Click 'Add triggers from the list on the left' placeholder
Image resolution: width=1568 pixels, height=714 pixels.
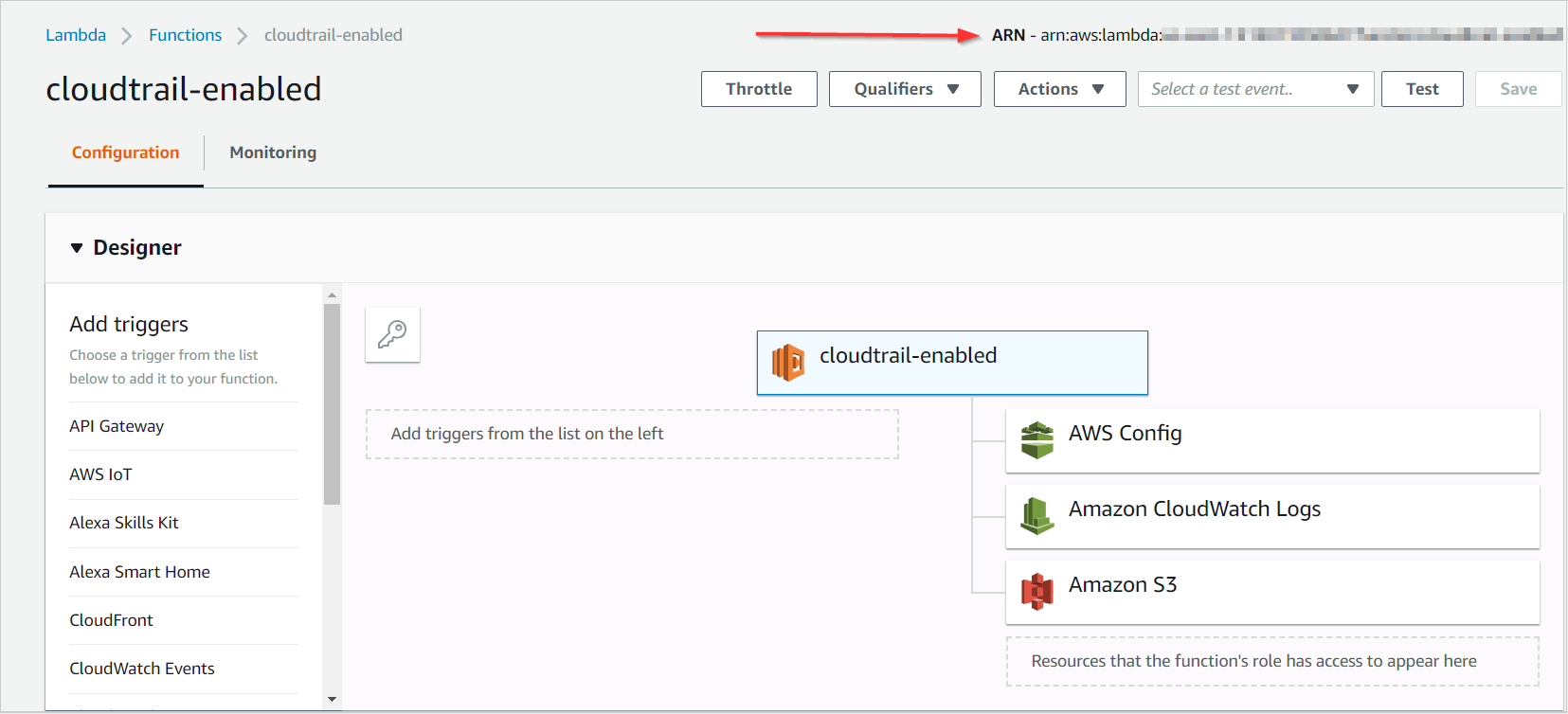point(632,434)
